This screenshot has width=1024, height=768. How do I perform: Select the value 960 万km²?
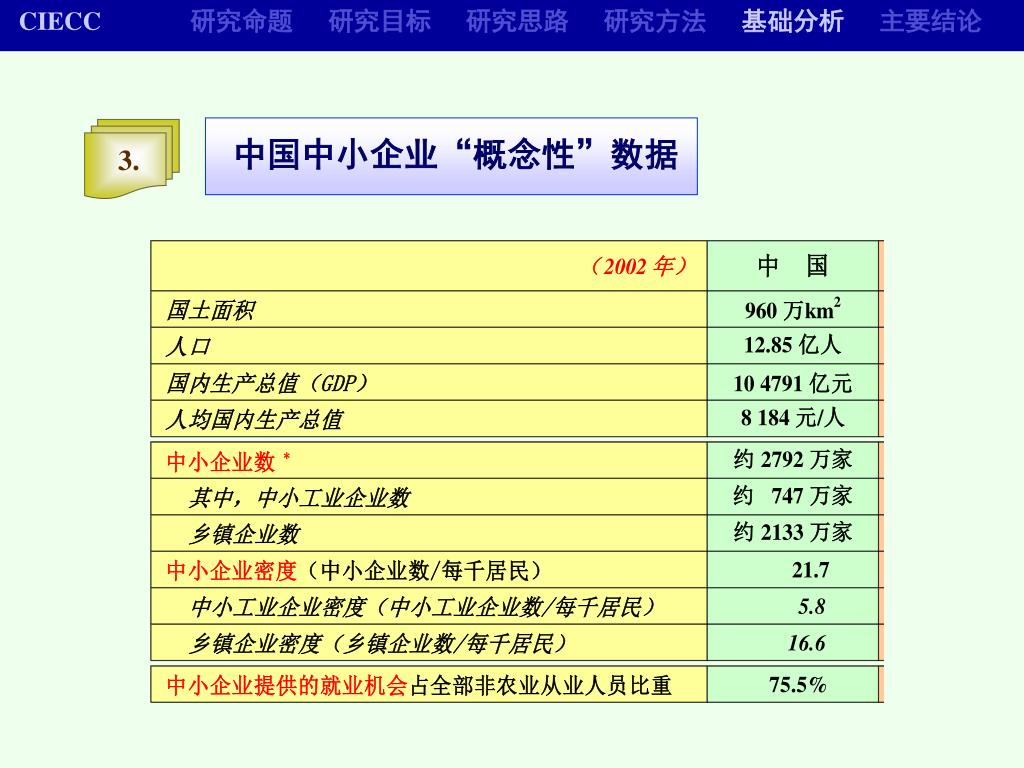[792, 310]
